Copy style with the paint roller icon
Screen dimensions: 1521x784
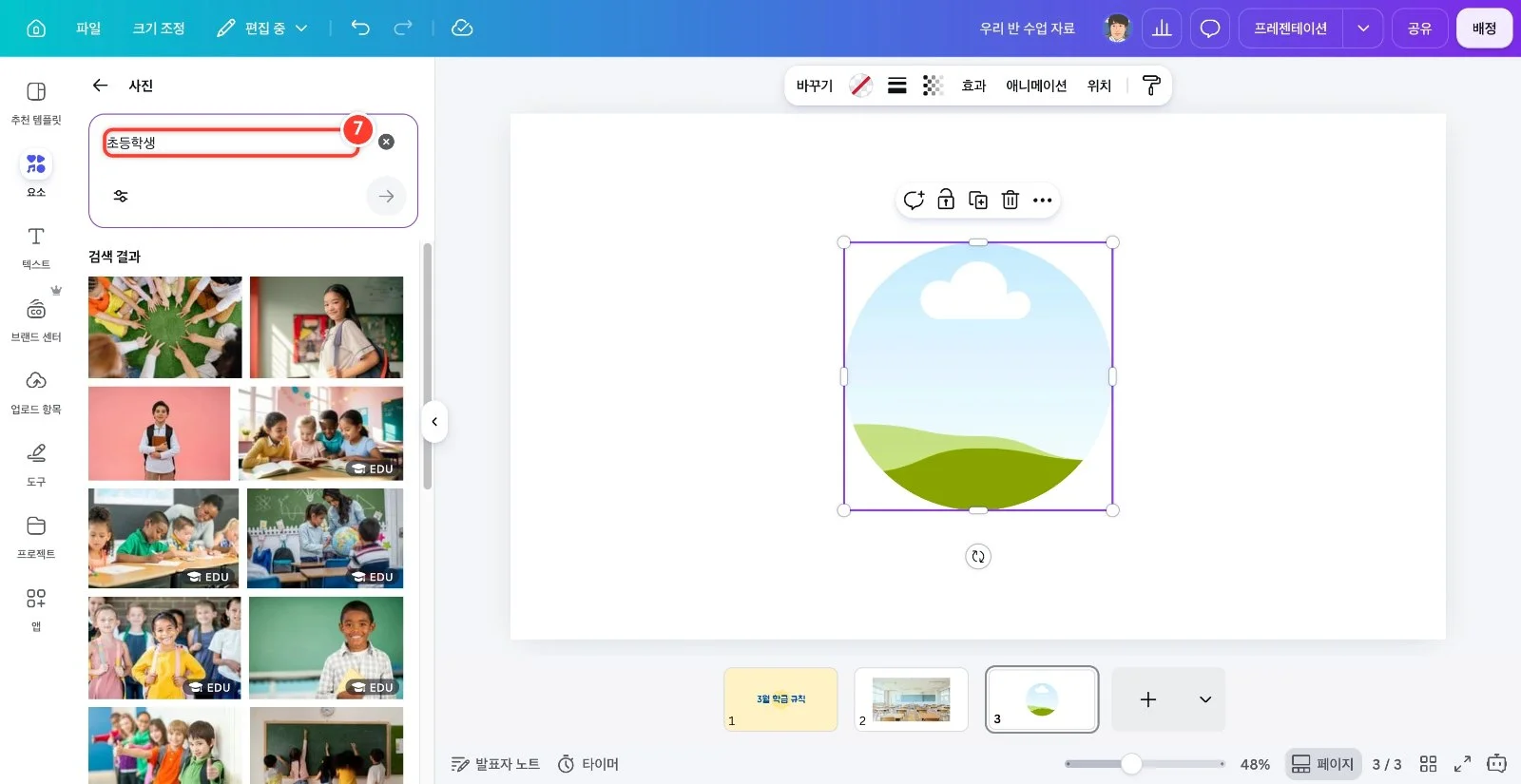(1151, 86)
